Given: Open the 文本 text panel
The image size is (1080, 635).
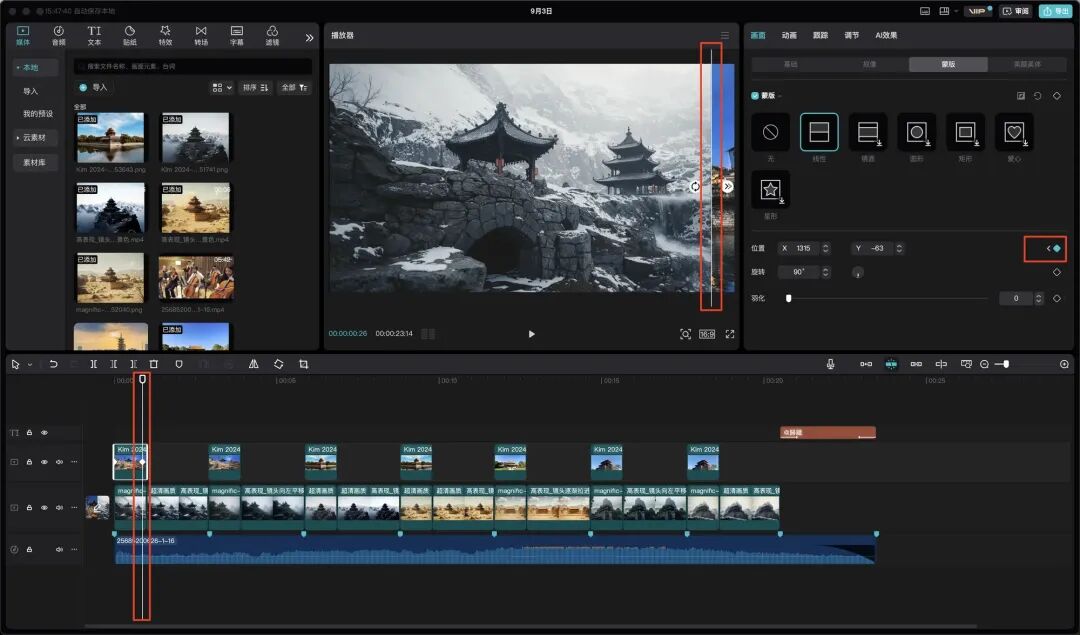Looking at the screenshot, I should [94, 35].
